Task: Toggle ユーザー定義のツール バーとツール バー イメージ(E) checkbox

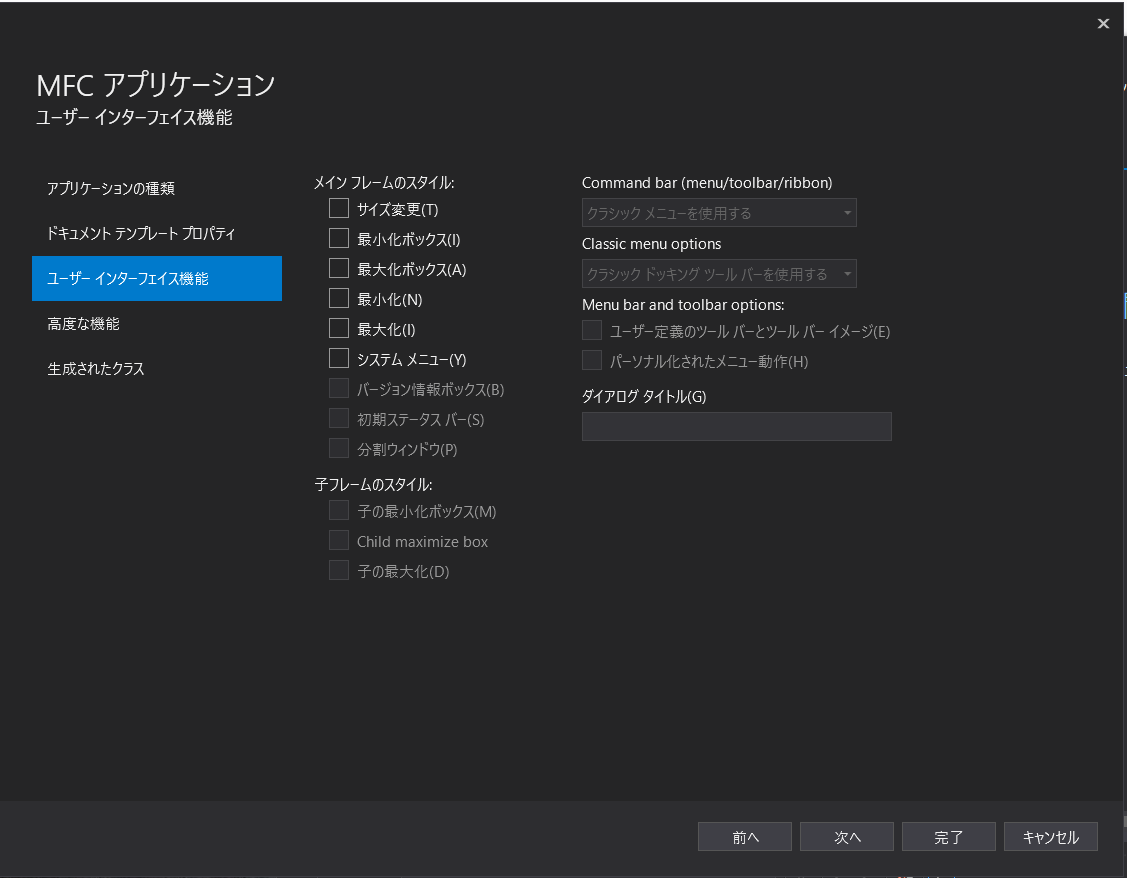Action: pyautogui.click(x=592, y=331)
